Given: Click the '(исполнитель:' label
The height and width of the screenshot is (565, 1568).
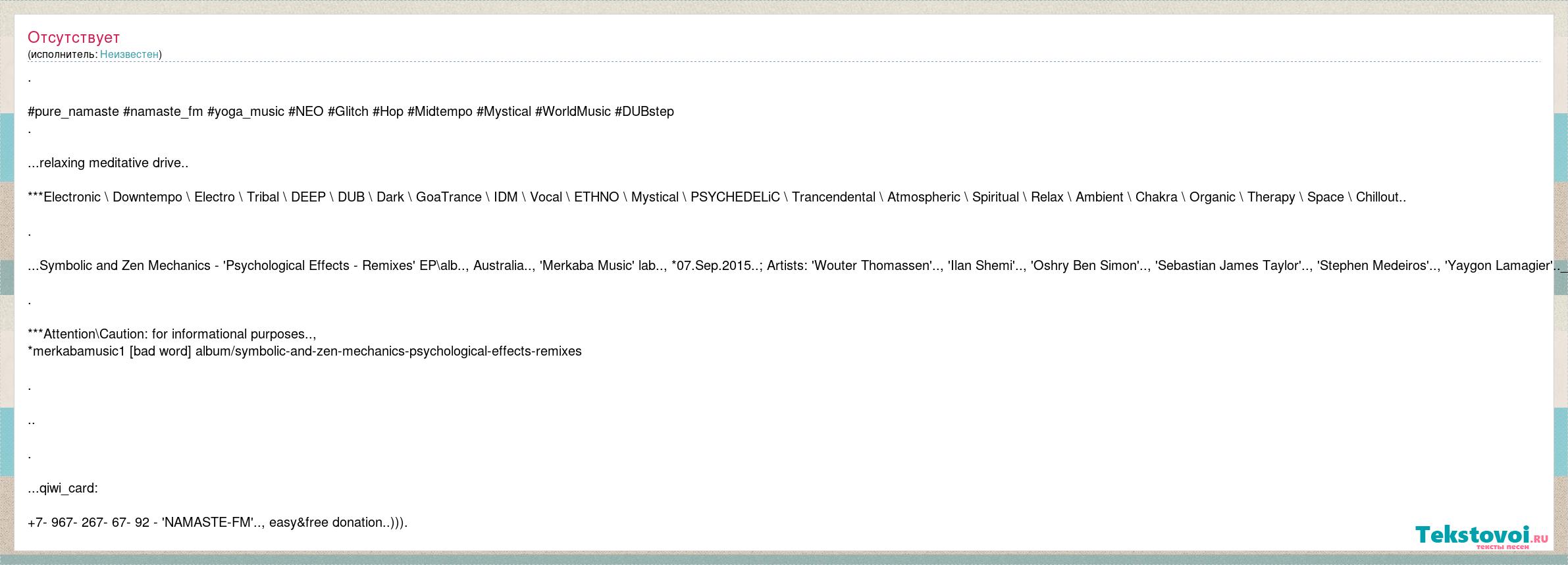Looking at the screenshot, I should 63,54.
